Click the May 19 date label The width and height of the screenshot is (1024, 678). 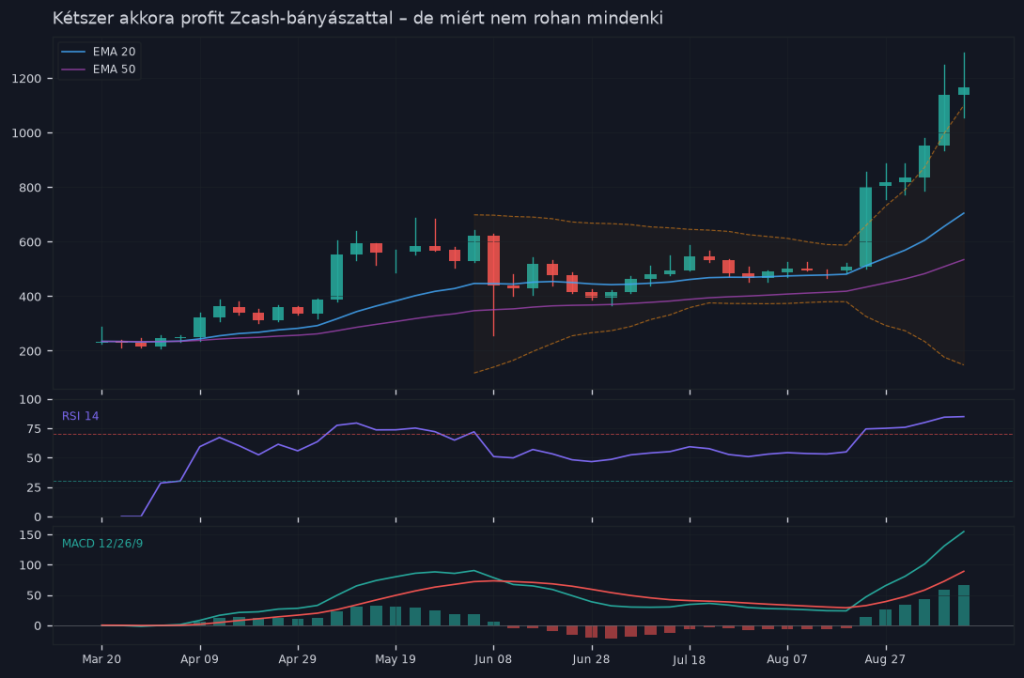tap(396, 659)
